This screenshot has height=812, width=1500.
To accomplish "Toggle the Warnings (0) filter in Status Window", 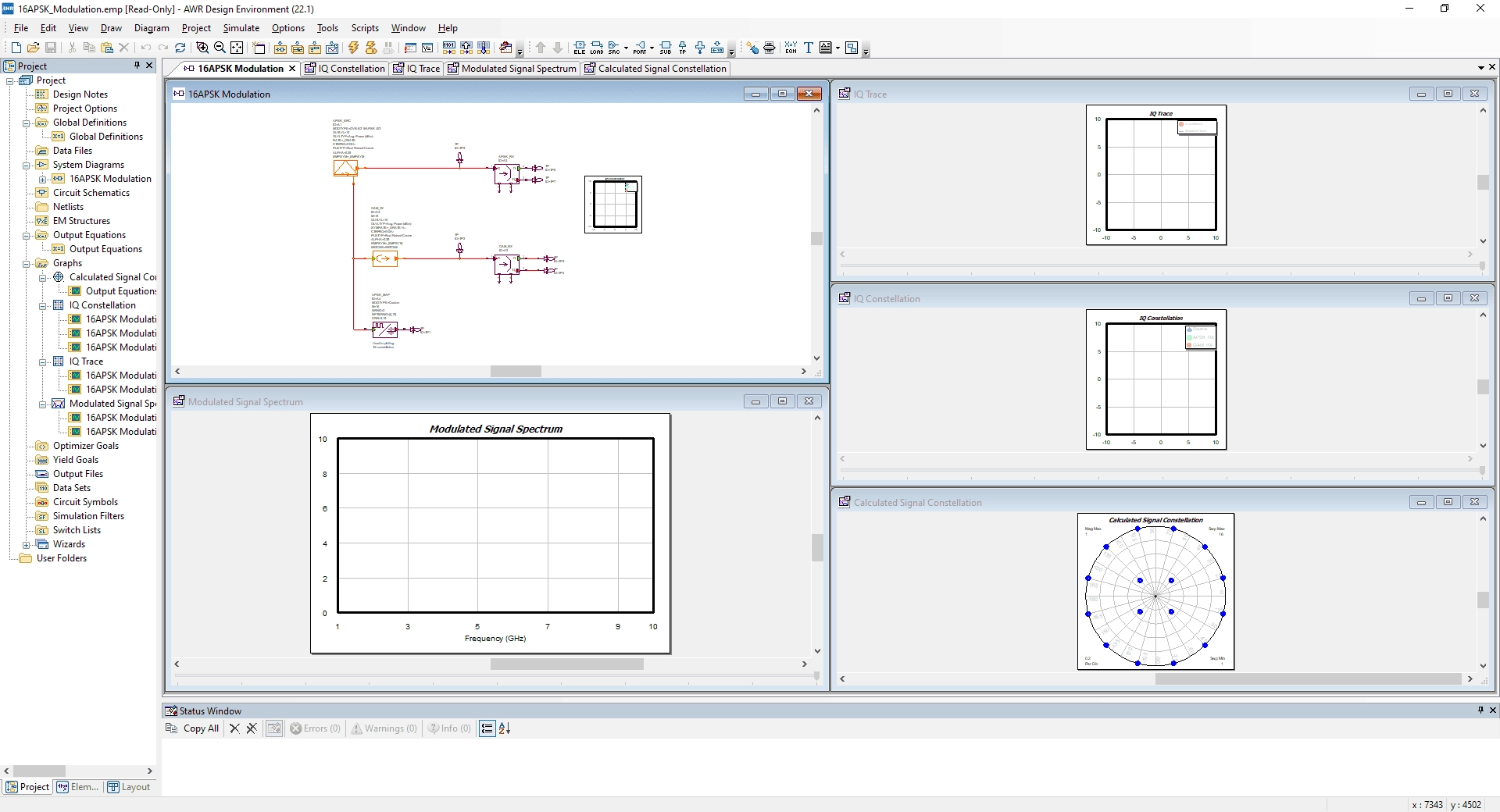I will (384, 728).
